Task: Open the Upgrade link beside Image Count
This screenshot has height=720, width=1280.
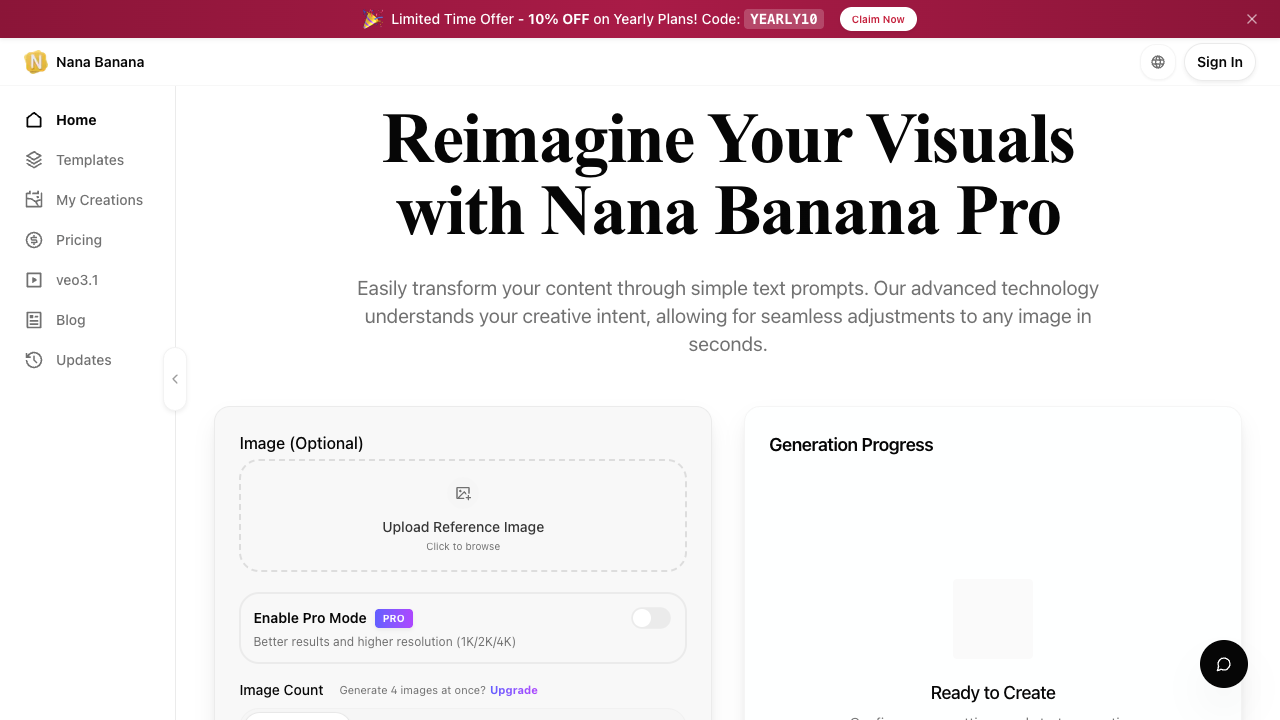Action: click(x=513, y=690)
